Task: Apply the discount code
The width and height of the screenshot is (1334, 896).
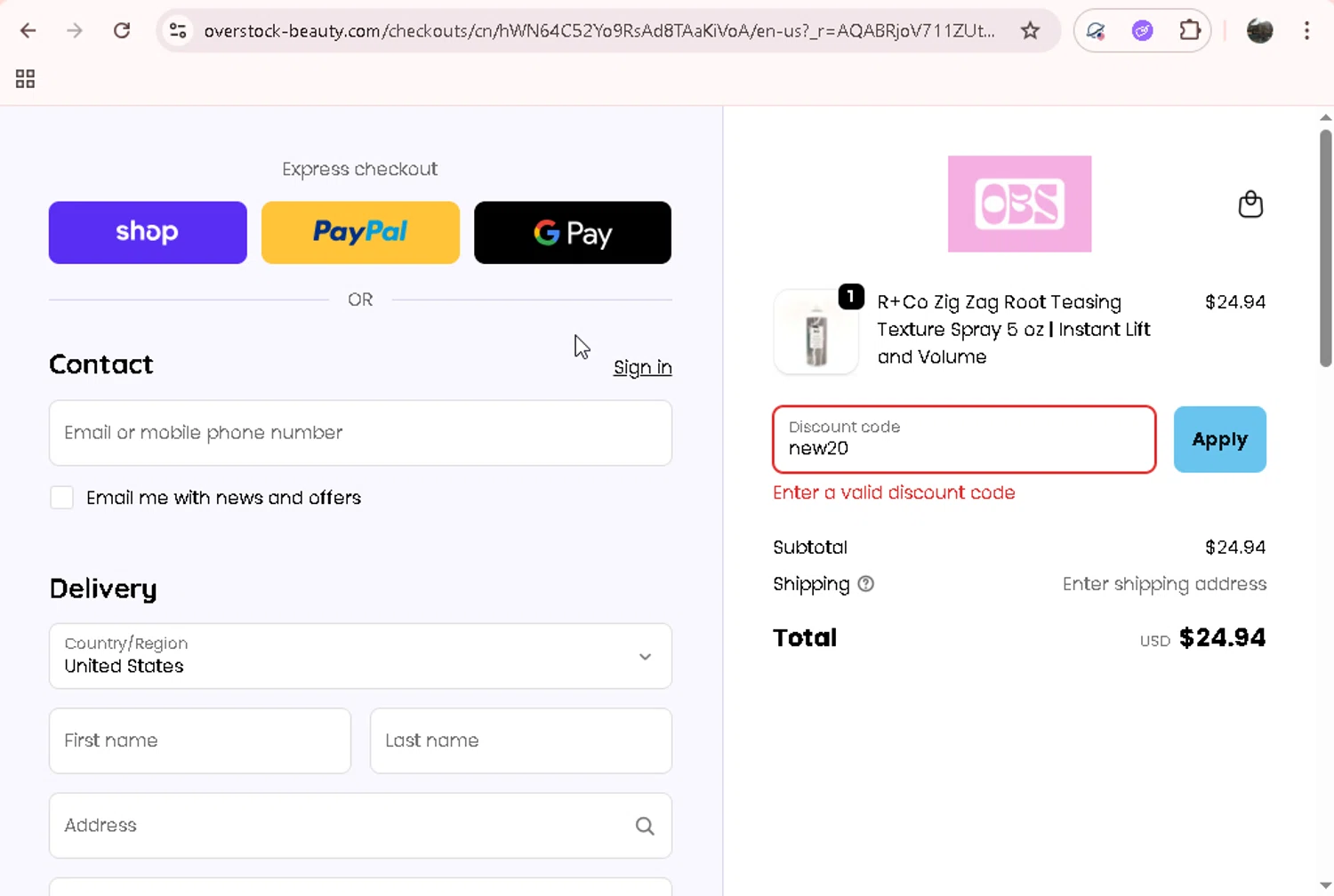Action: coord(1219,439)
